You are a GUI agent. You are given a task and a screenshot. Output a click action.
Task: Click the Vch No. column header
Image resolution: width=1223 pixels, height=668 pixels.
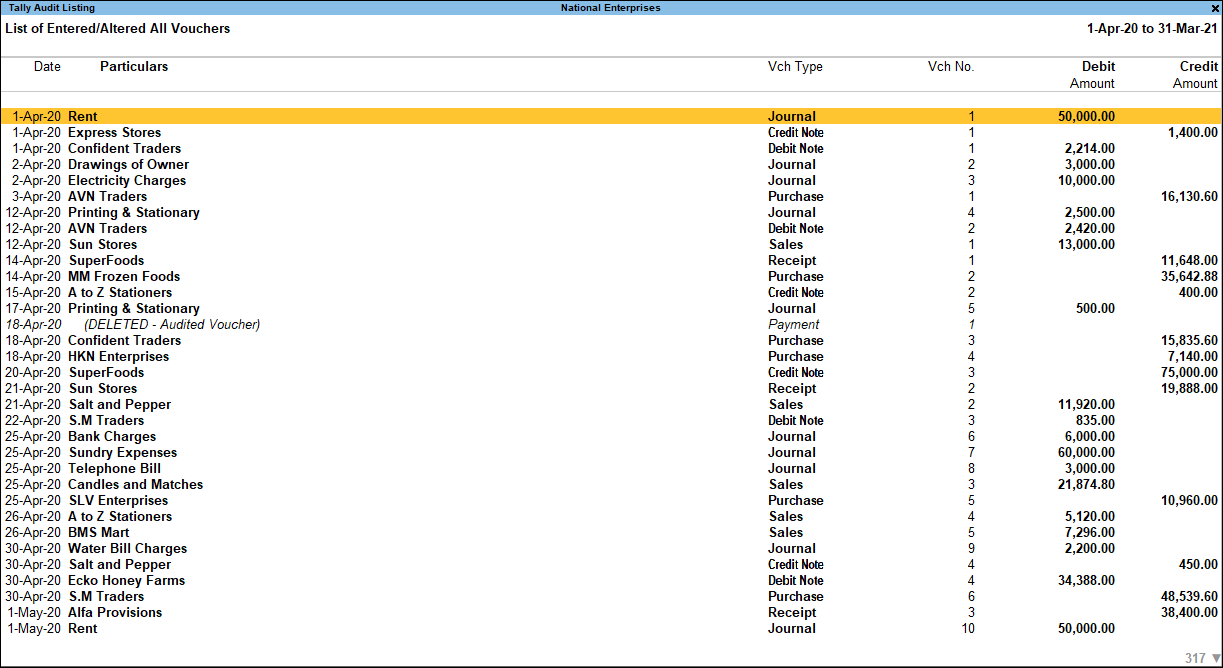tap(951, 67)
